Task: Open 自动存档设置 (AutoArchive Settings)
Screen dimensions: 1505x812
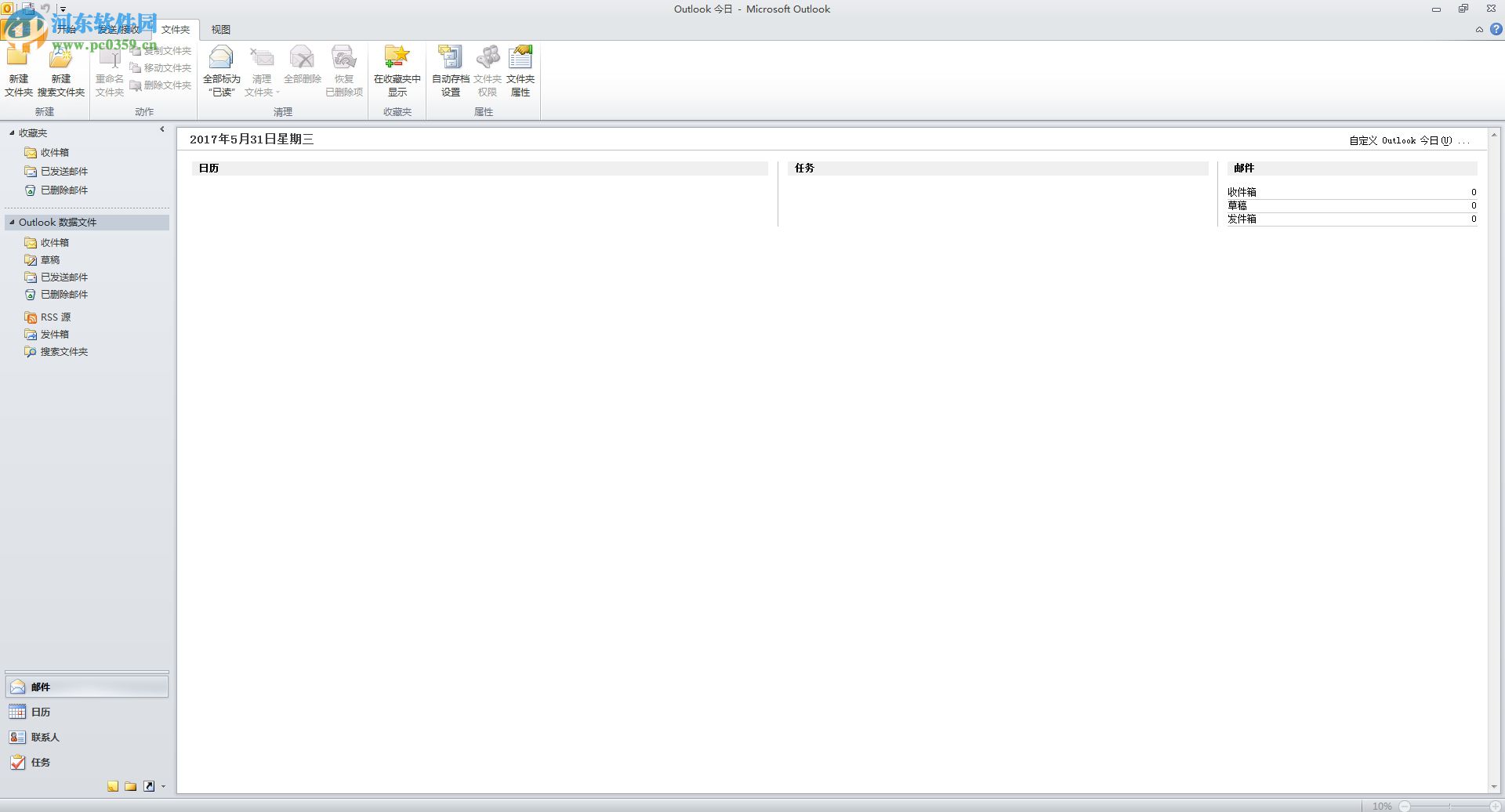Action: coord(451,72)
